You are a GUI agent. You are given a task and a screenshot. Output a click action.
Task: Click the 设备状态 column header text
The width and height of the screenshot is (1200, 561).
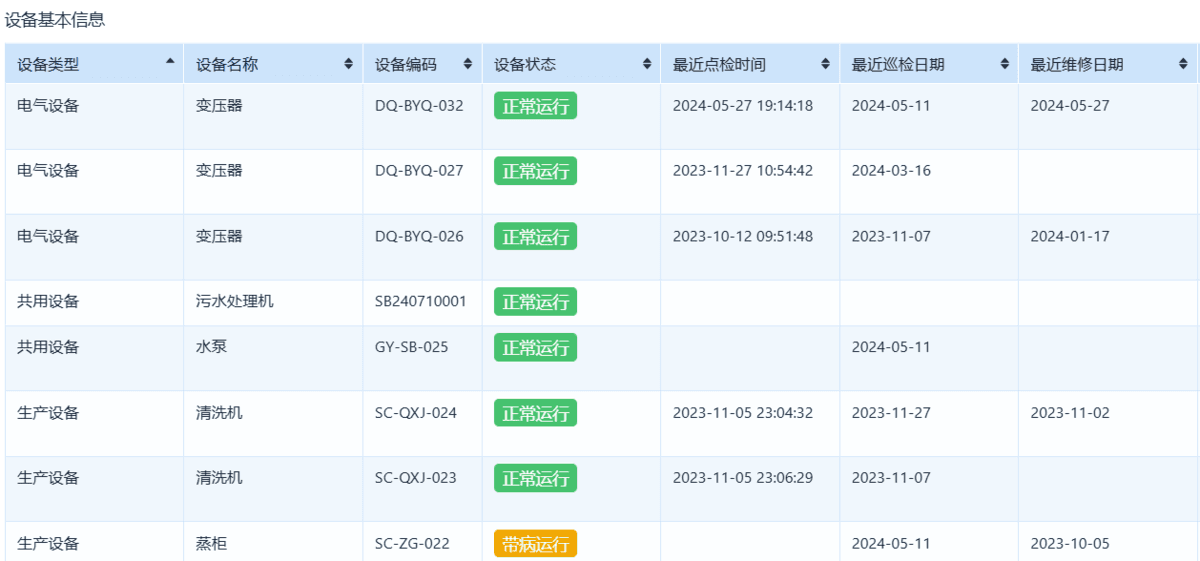pyautogui.click(x=525, y=64)
